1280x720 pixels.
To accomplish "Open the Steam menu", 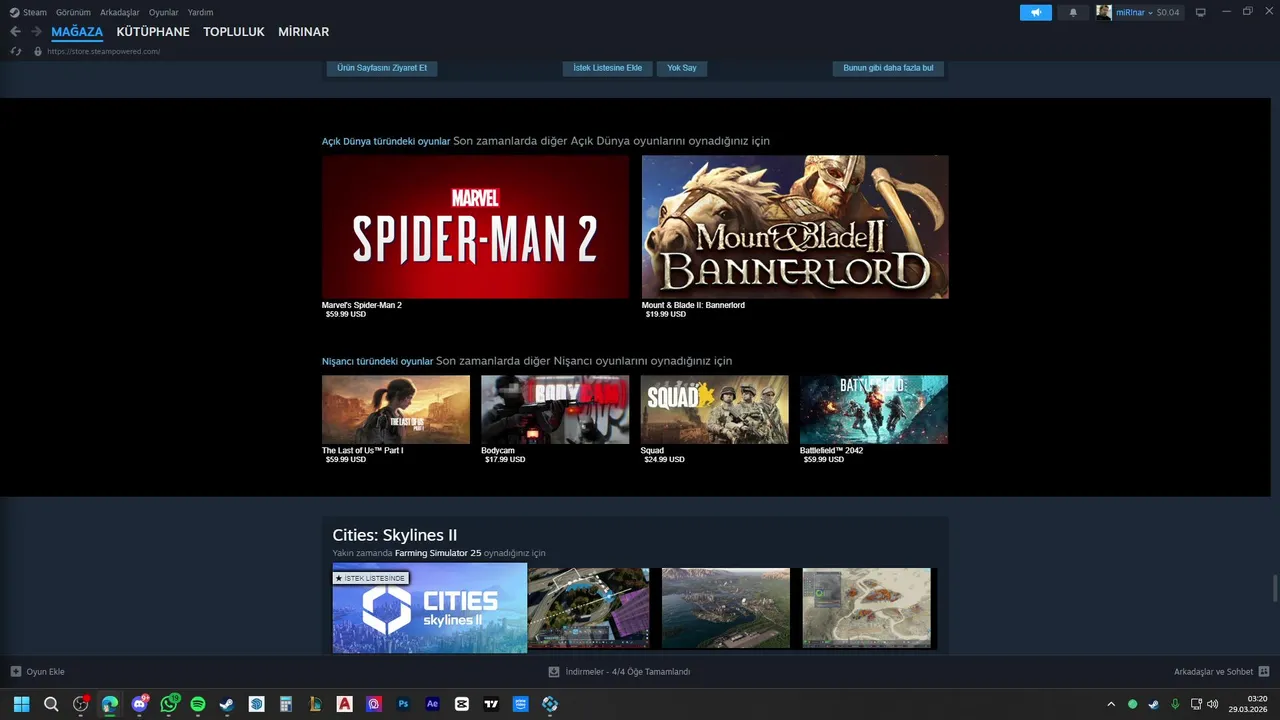I will [35, 12].
